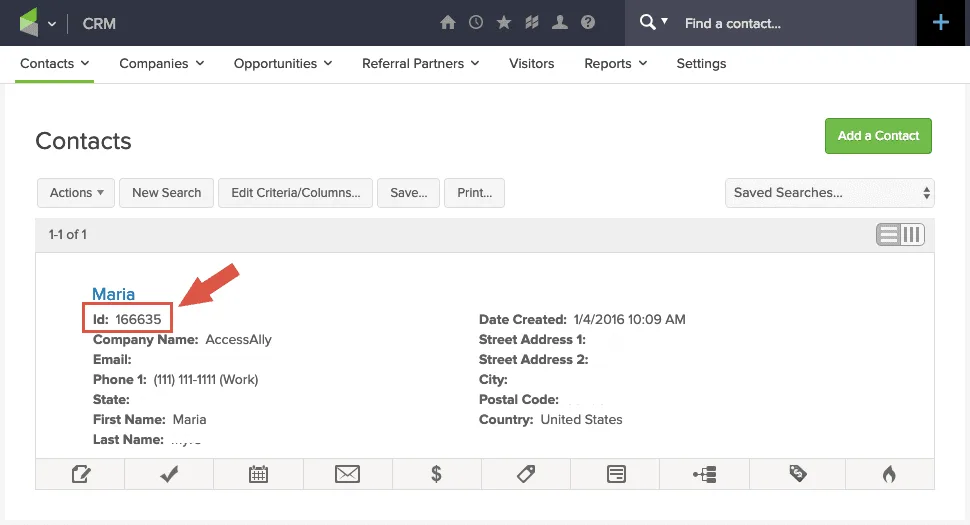Click the flame icon in contact row
This screenshot has height=525, width=970.
(889, 474)
